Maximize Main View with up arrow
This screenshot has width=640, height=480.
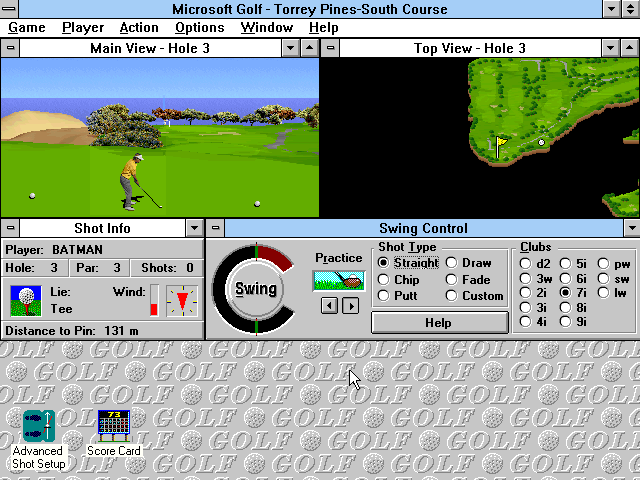click(x=310, y=48)
